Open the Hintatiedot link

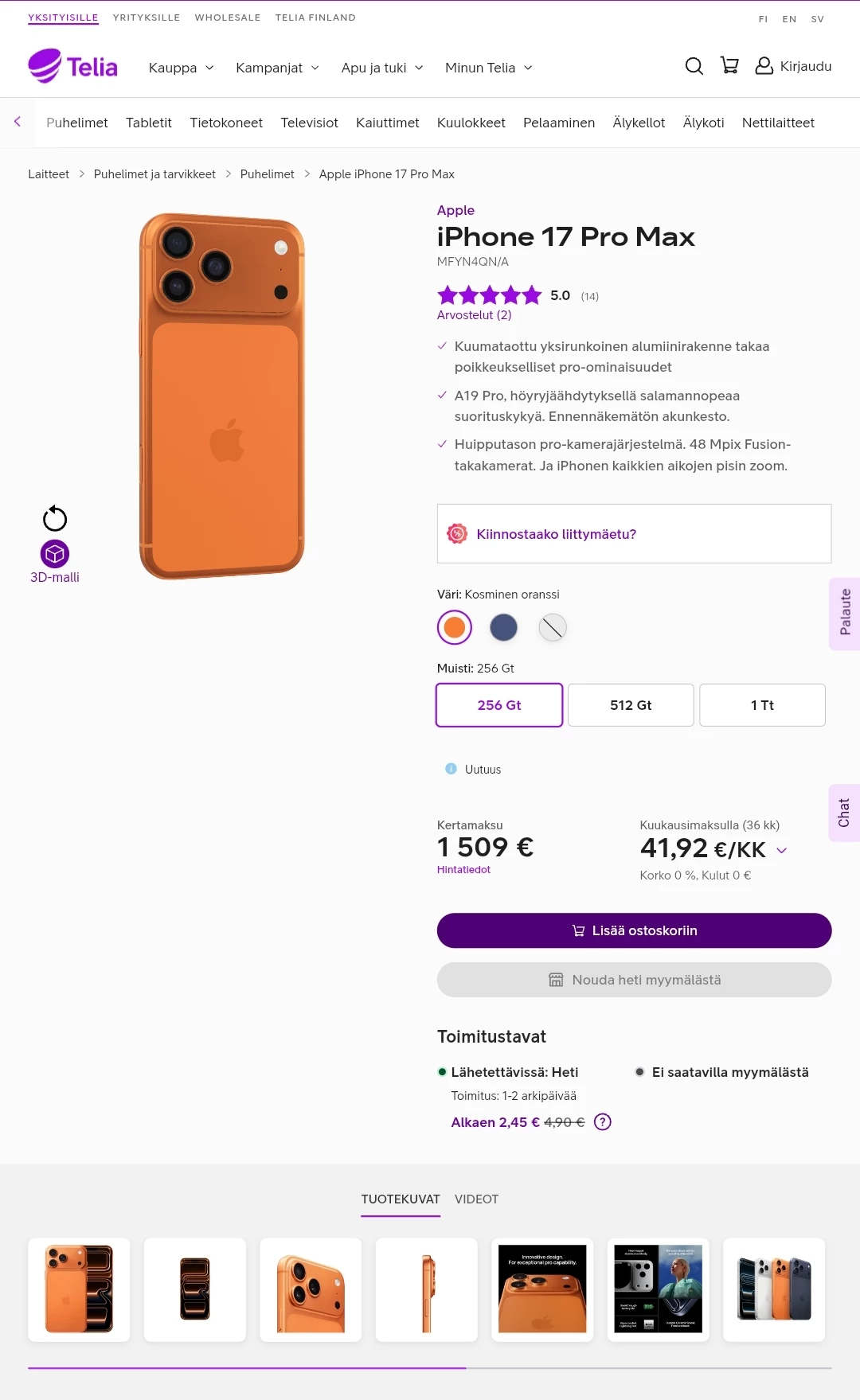[463, 870]
